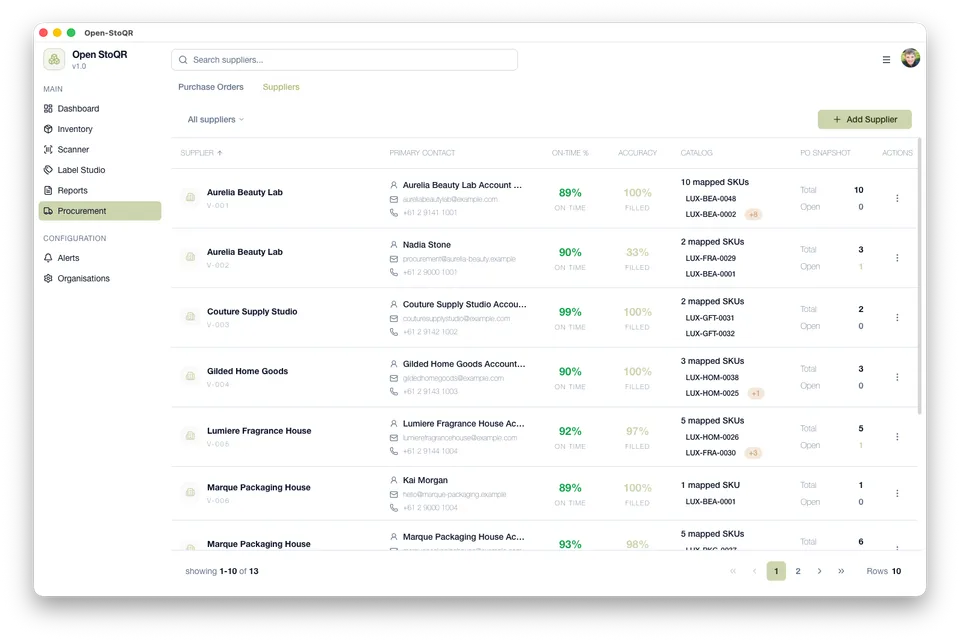The image size is (960, 641).
Task: Open actions menu for Aurelia Beauty Lab V-001
Action: pyautogui.click(x=897, y=198)
